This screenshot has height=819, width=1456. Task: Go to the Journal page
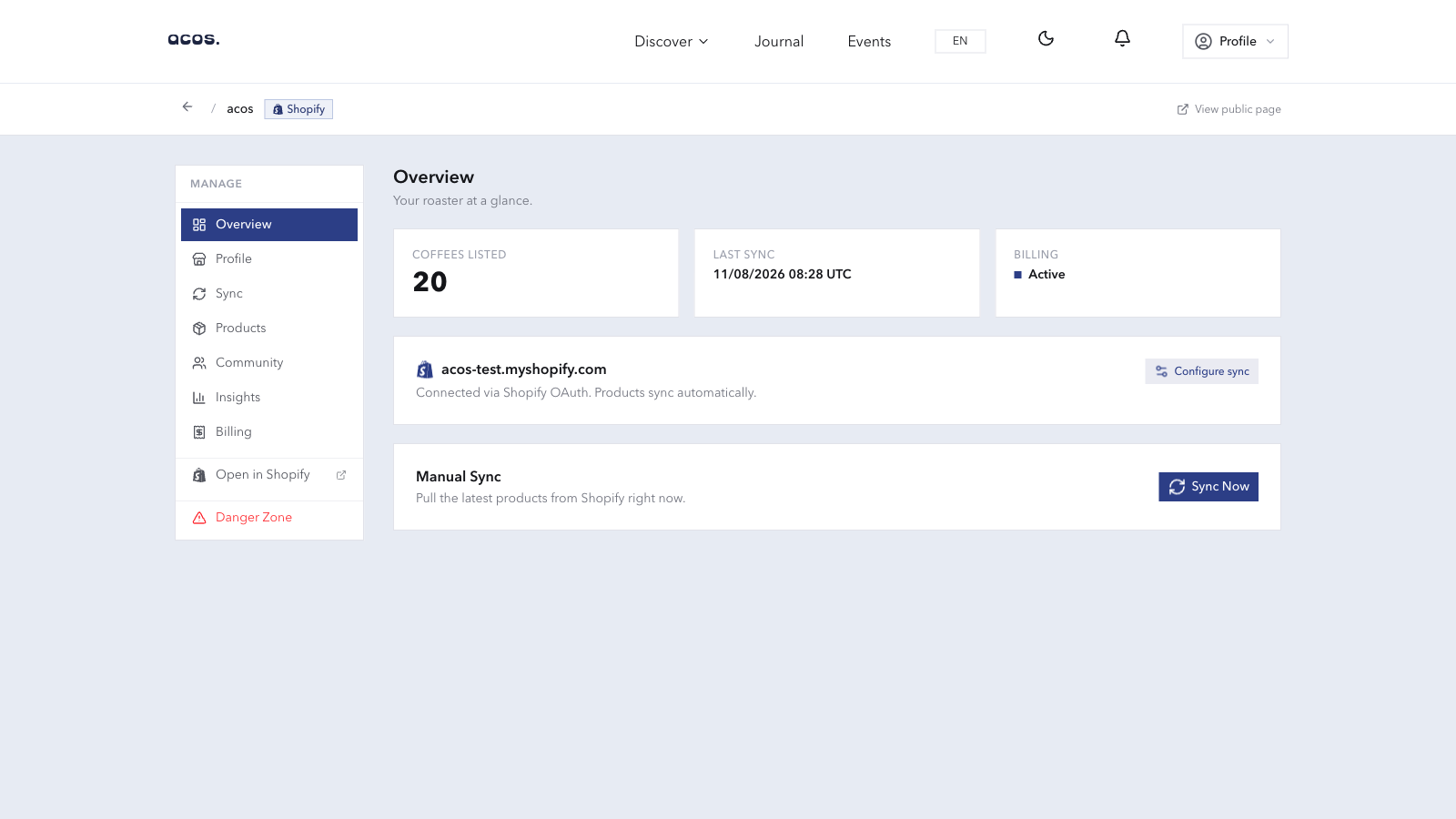click(x=779, y=42)
